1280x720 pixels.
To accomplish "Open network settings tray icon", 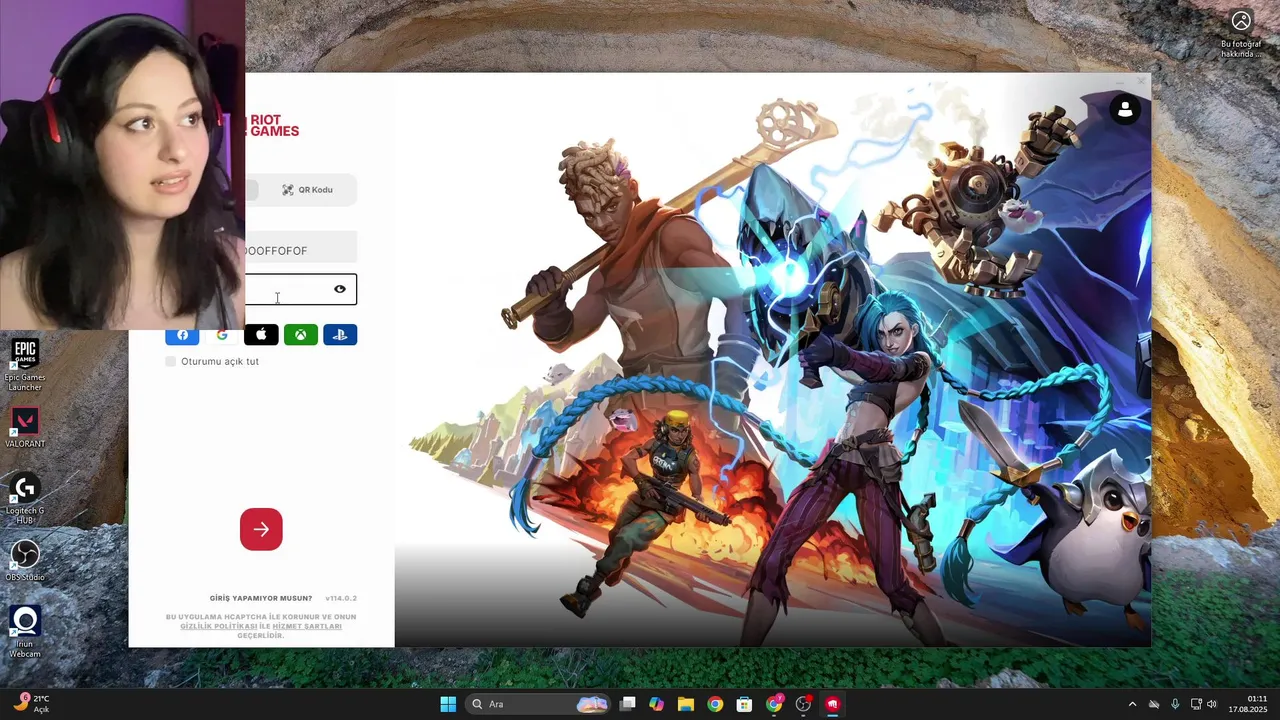I will coord(1196,704).
